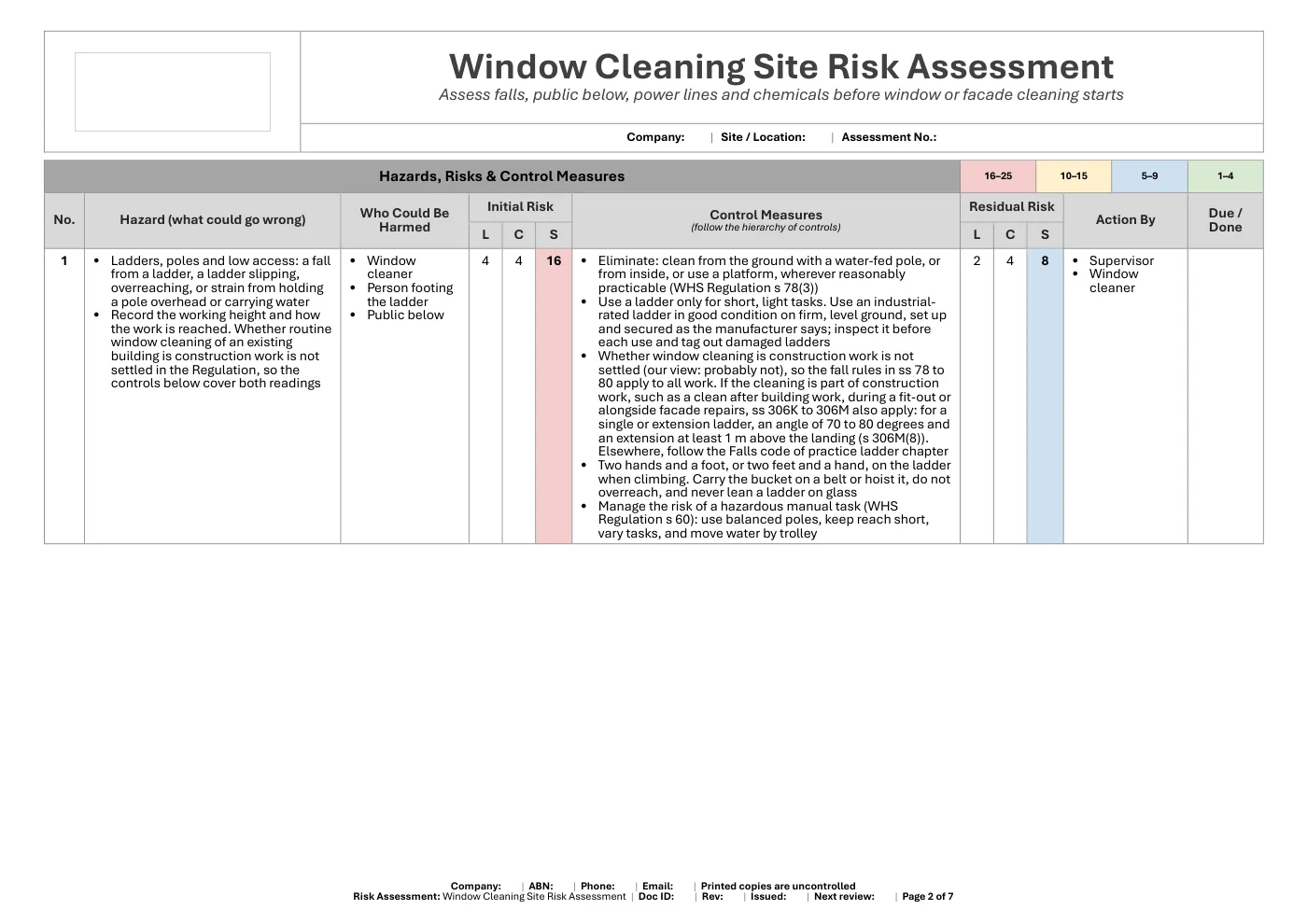
Task: Click the control bullet starting 'Two hands and a foot'
Action: point(774,479)
